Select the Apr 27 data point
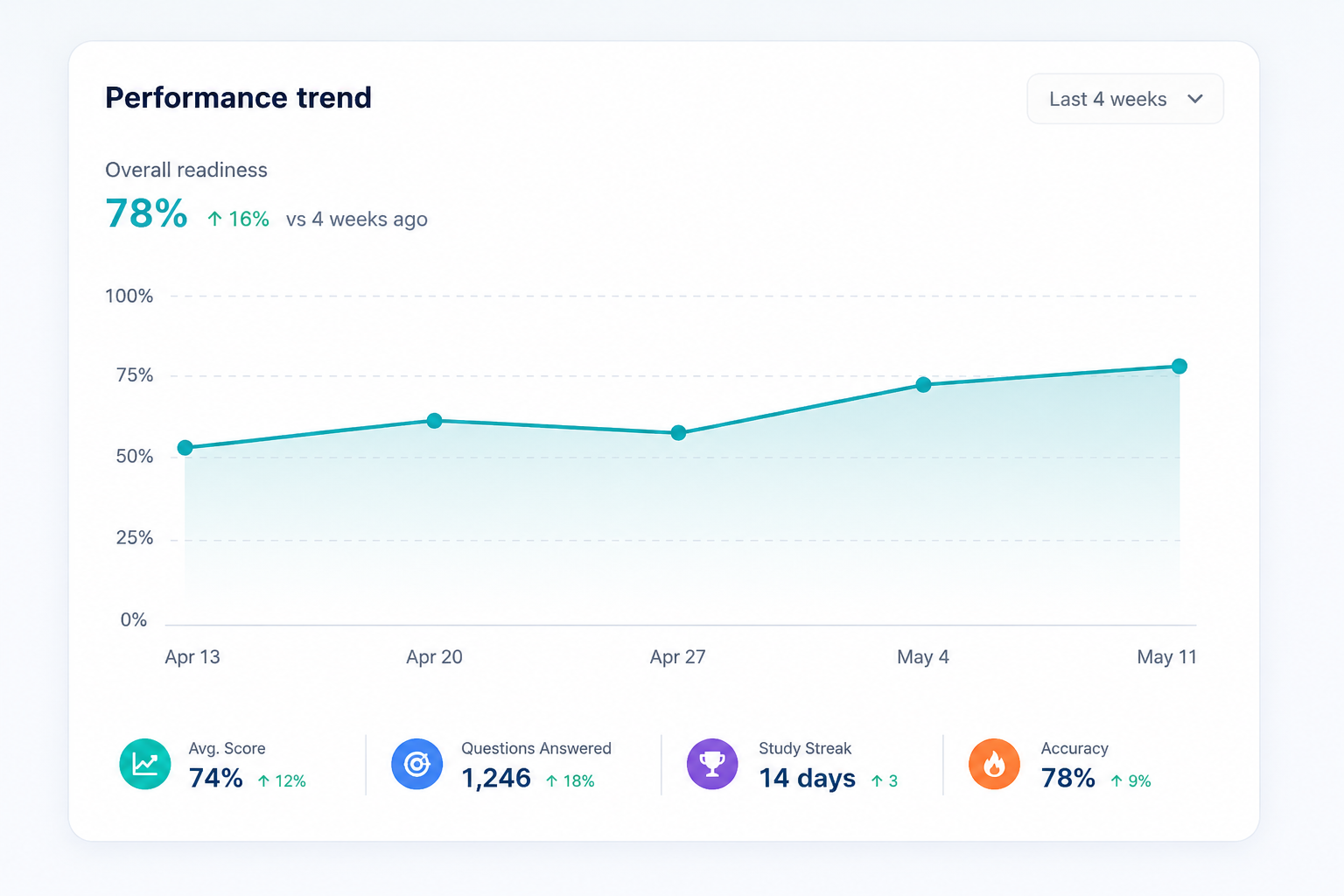The image size is (1344, 896). coord(678,433)
